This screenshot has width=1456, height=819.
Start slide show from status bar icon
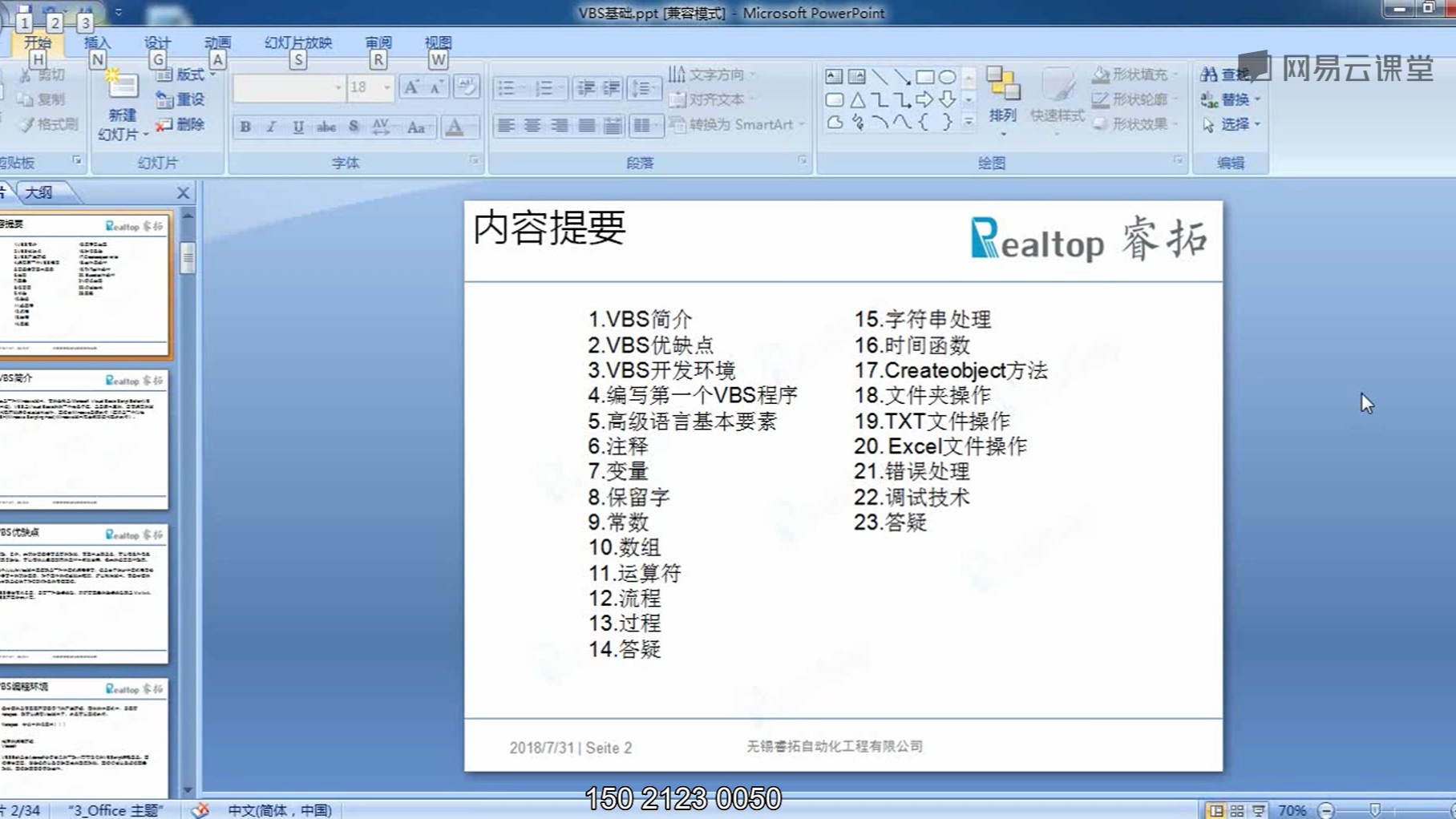[x=1259, y=810]
